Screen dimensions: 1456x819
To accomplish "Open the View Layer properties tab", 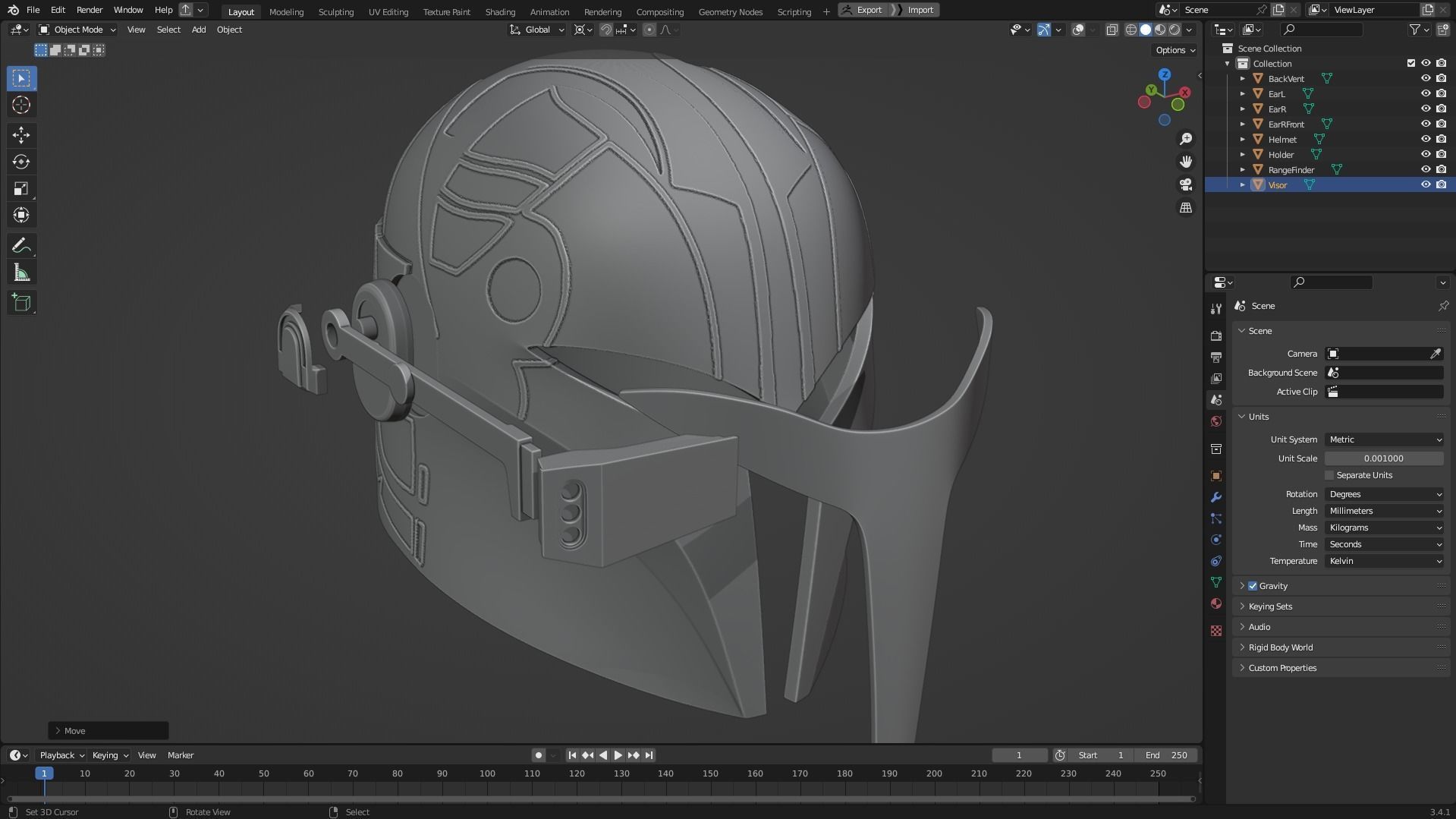I will coord(1216,378).
